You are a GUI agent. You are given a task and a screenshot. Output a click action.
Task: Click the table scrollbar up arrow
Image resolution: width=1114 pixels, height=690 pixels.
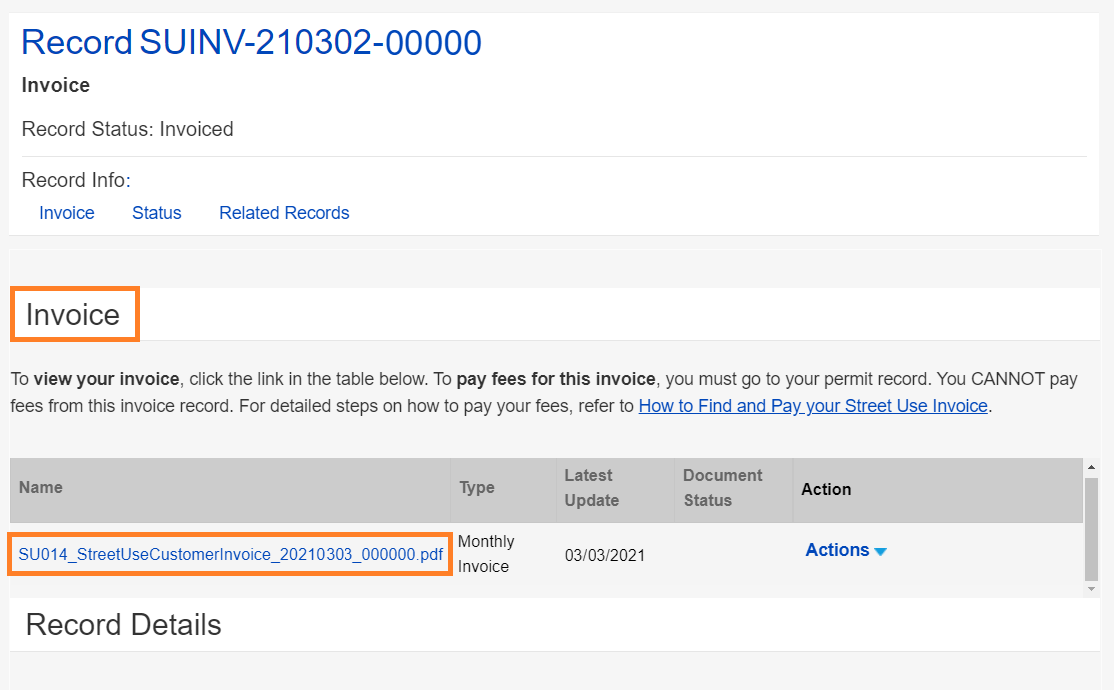(1091, 466)
